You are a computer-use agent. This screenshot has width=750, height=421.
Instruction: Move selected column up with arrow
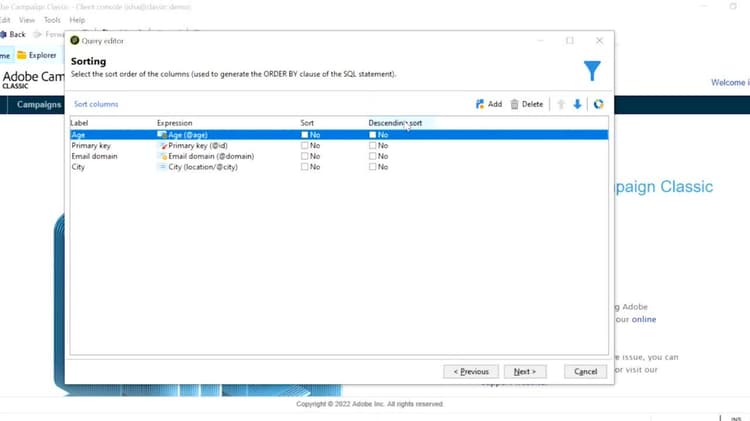(x=561, y=104)
